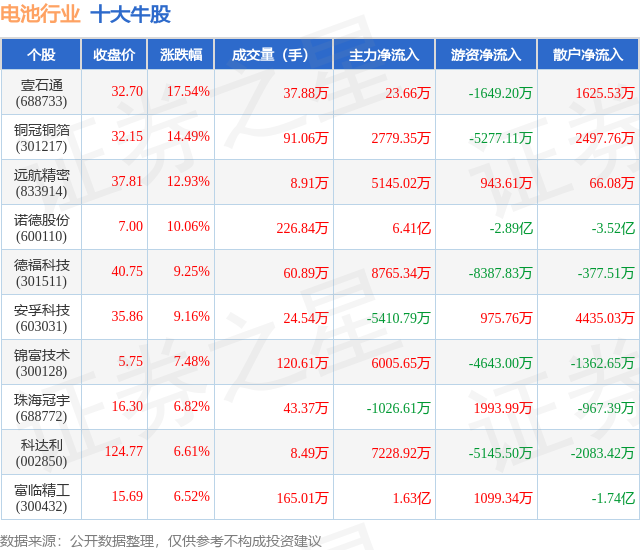Click the 散户净流入 column header
The height and width of the screenshot is (550, 640).
click(588, 55)
